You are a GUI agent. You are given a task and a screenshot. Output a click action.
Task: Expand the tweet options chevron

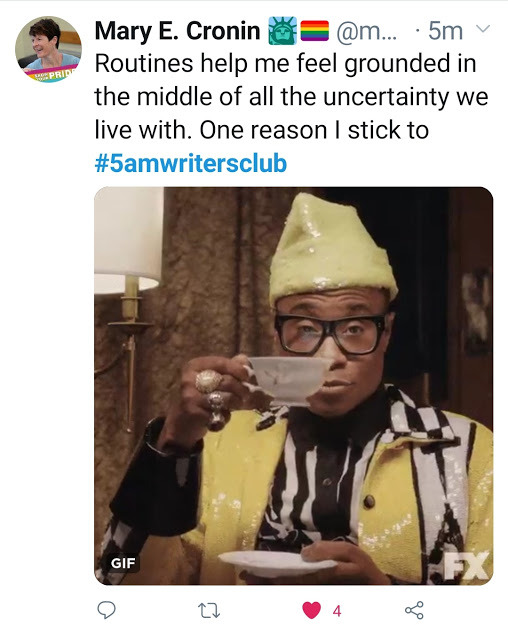click(x=483, y=29)
